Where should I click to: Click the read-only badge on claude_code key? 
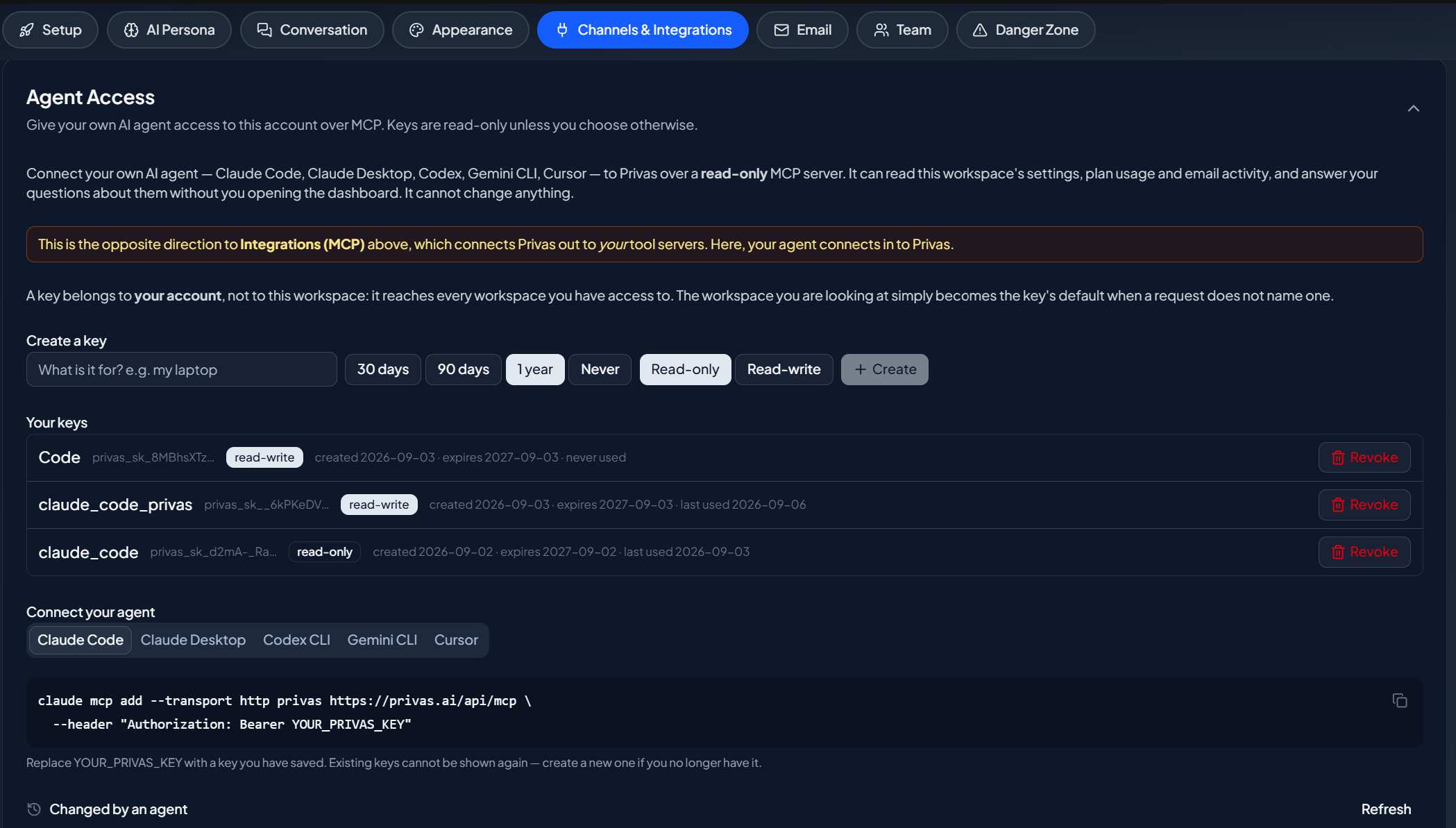click(x=325, y=552)
